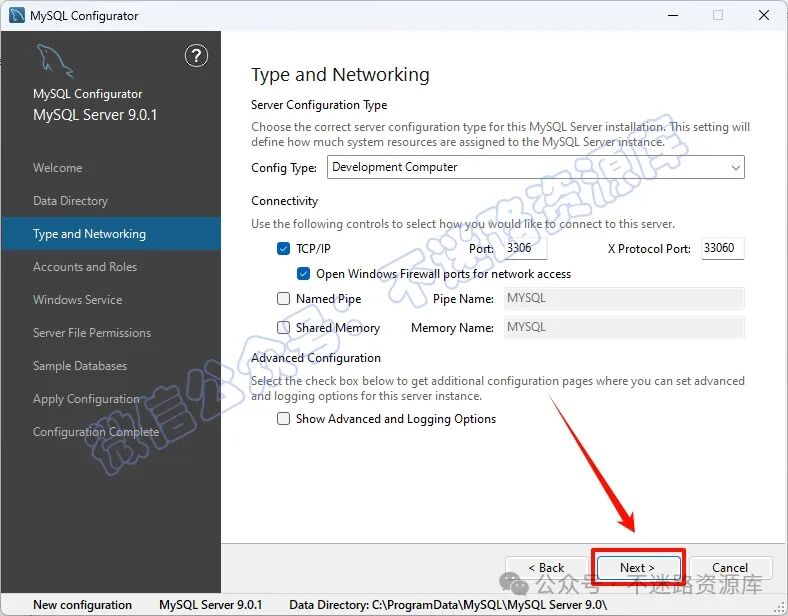The width and height of the screenshot is (788, 616).
Task: Uncheck the TCP/IP checkbox
Action: [283, 249]
